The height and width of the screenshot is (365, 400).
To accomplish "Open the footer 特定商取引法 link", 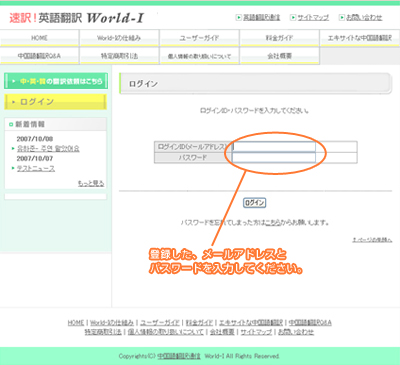I will 103,332.
